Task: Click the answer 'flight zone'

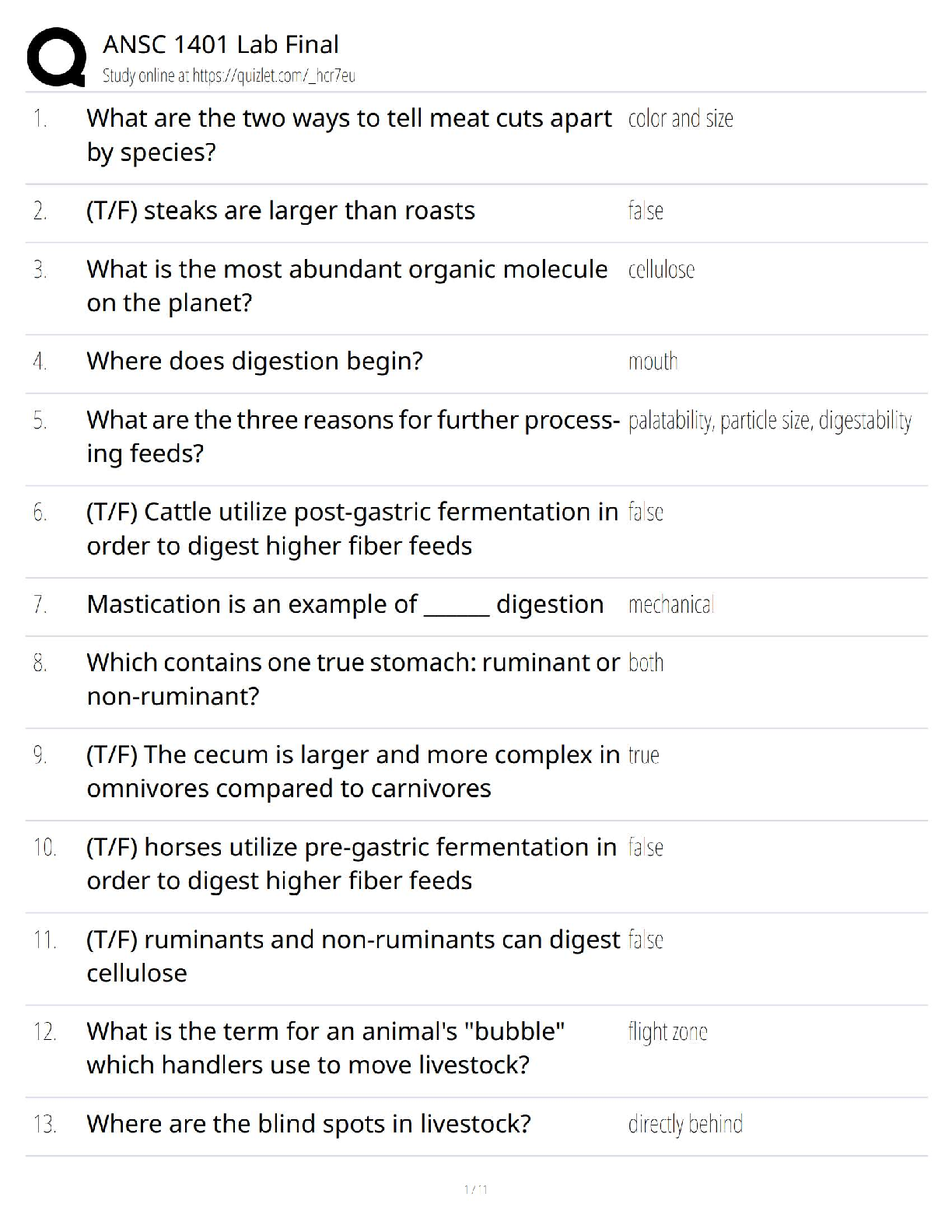Action: [x=667, y=1032]
